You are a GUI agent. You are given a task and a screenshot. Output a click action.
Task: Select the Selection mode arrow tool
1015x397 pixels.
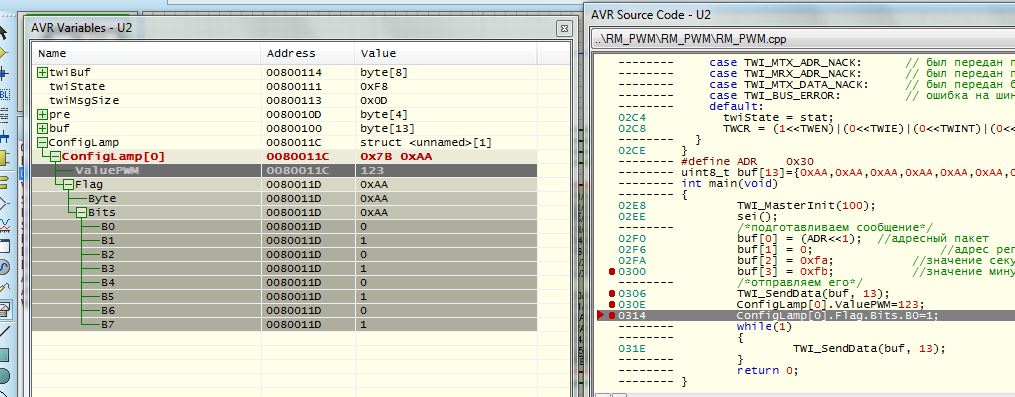coord(4,32)
